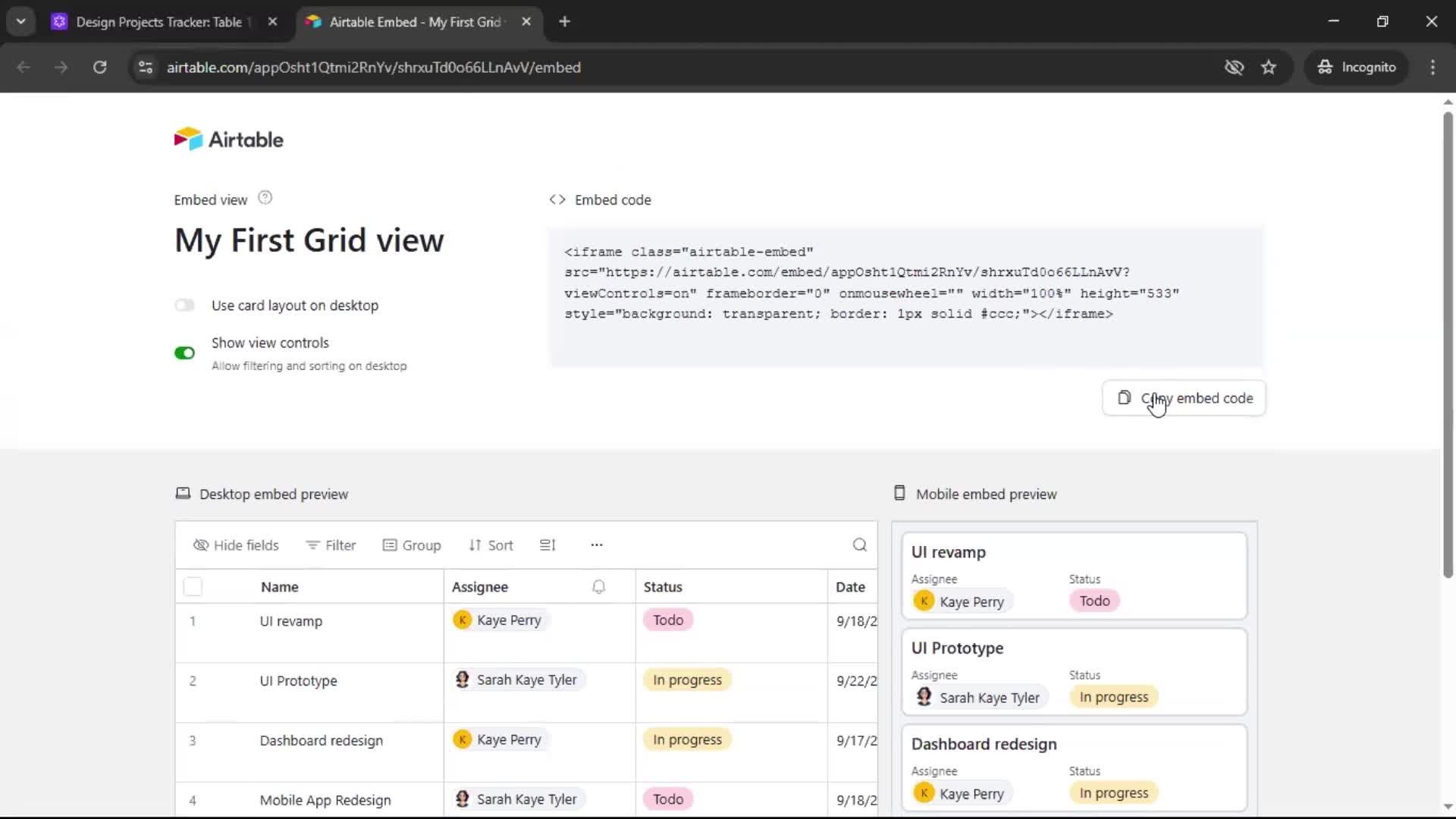Click the bell icon in Assignee column header
The width and height of the screenshot is (1456, 819).
(x=598, y=587)
